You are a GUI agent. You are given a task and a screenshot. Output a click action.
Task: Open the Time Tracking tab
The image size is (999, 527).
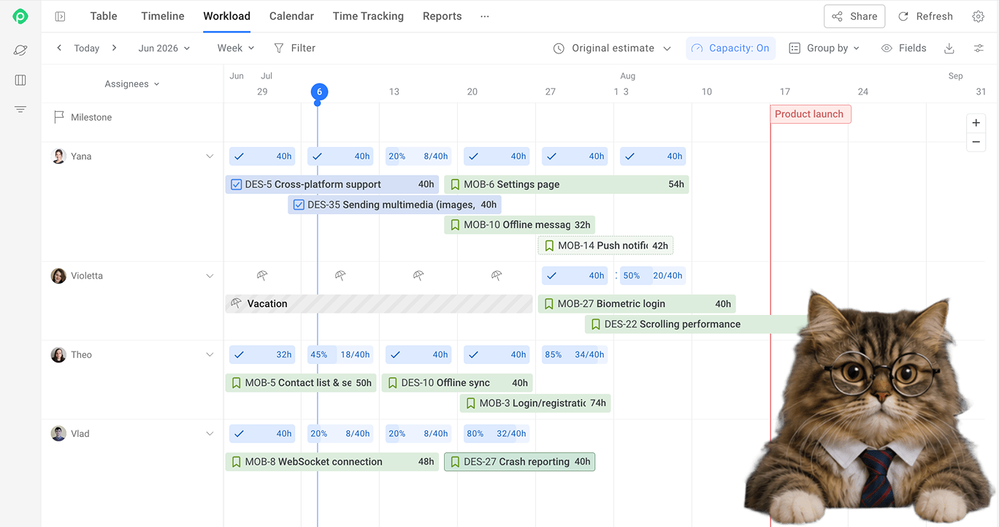tap(368, 17)
